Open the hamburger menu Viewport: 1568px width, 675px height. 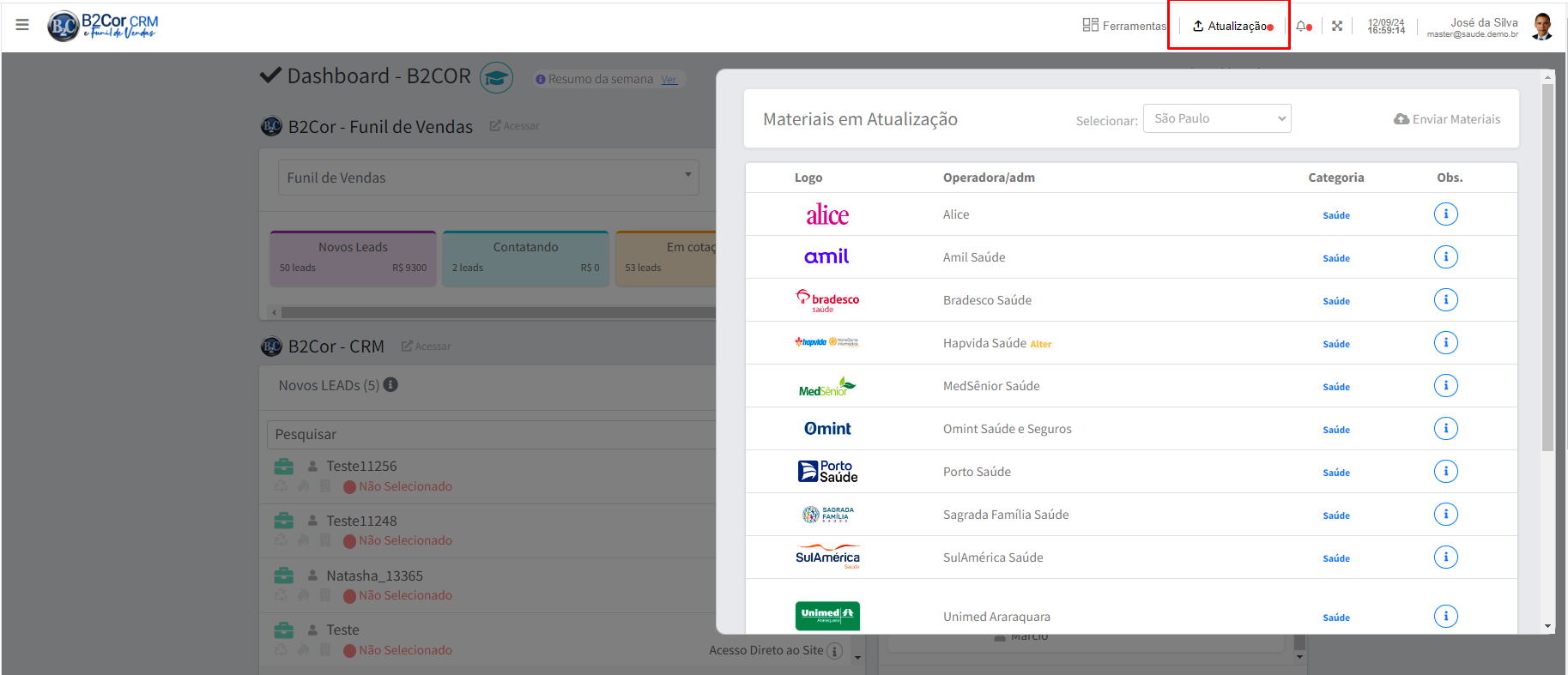click(x=22, y=25)
